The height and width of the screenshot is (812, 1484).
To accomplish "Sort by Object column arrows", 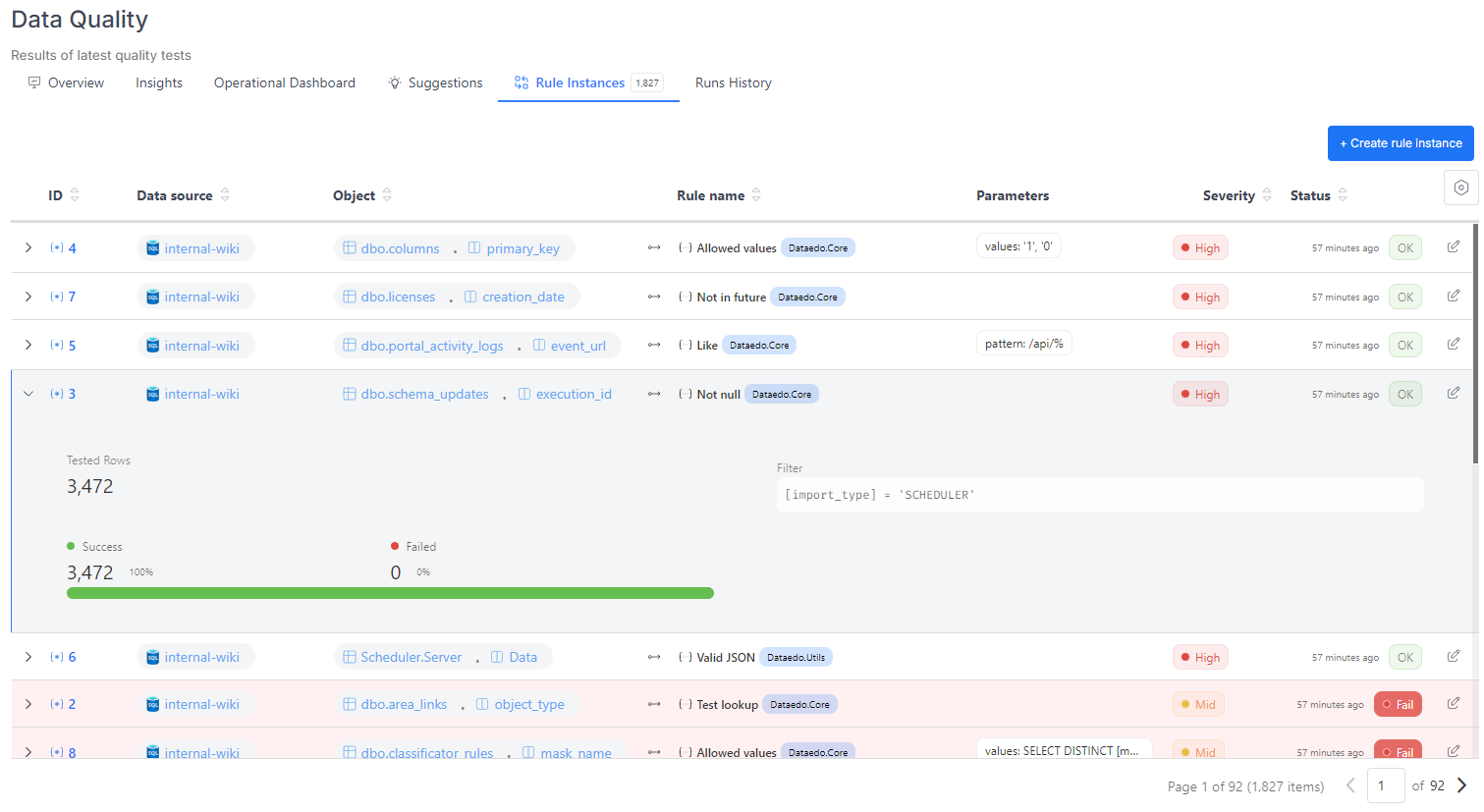I will (x=387, y=195).
